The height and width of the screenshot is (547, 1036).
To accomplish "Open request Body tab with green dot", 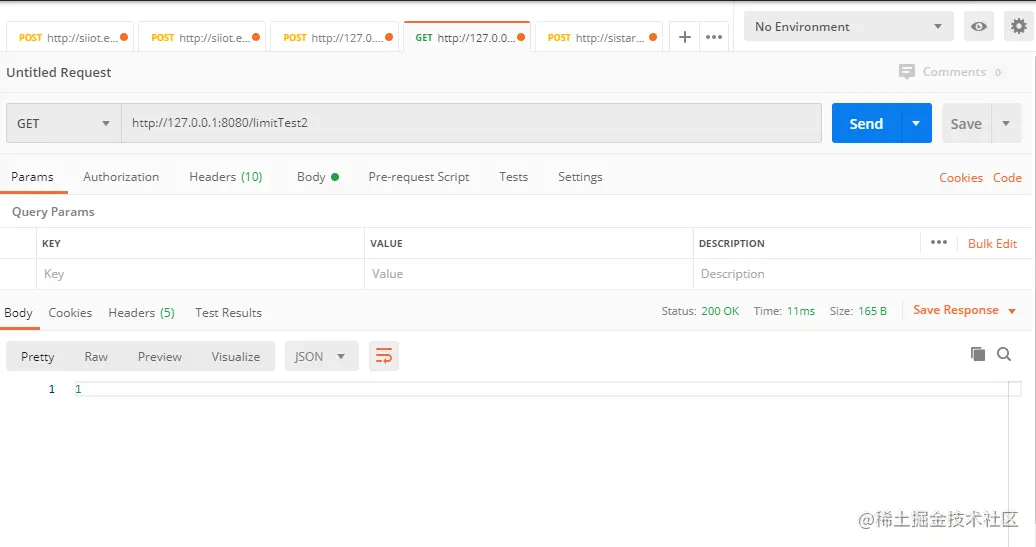I will [318, 177].
